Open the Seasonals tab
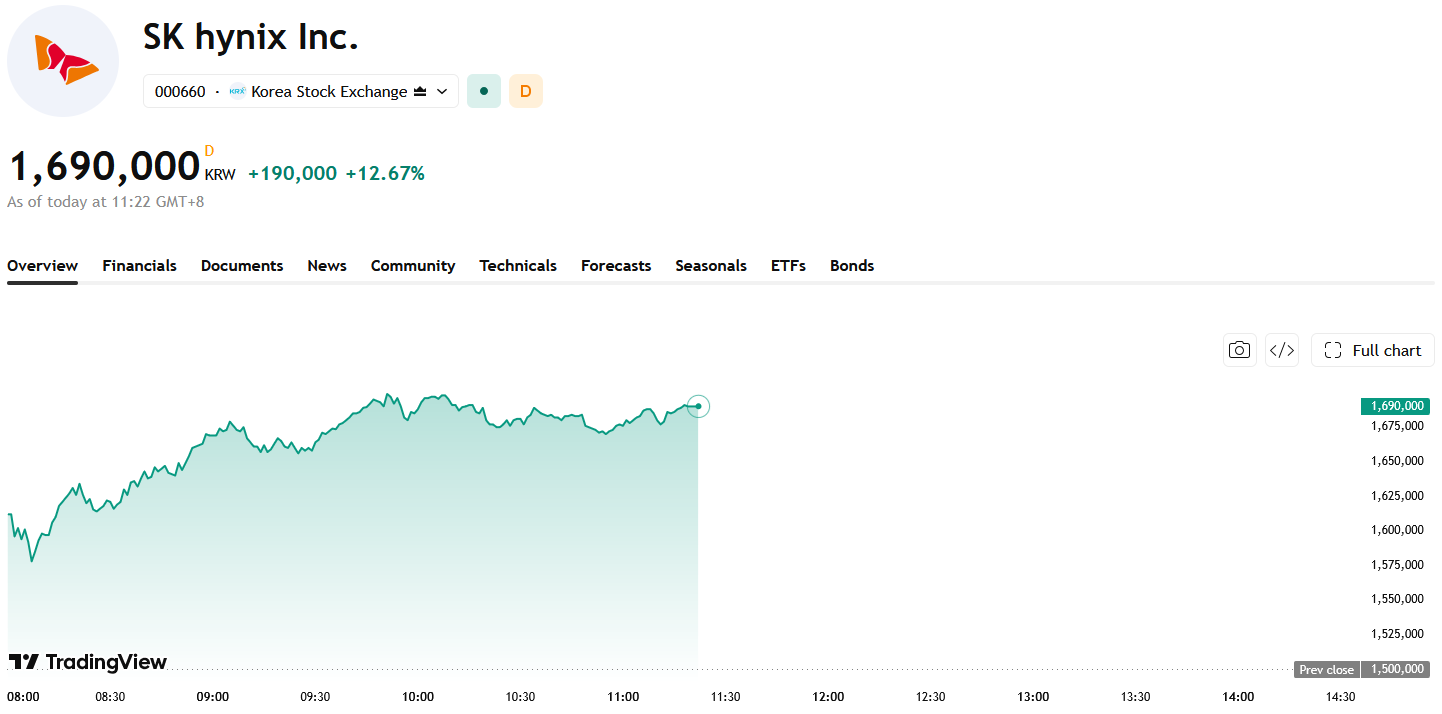 click(x=711, y=266)
